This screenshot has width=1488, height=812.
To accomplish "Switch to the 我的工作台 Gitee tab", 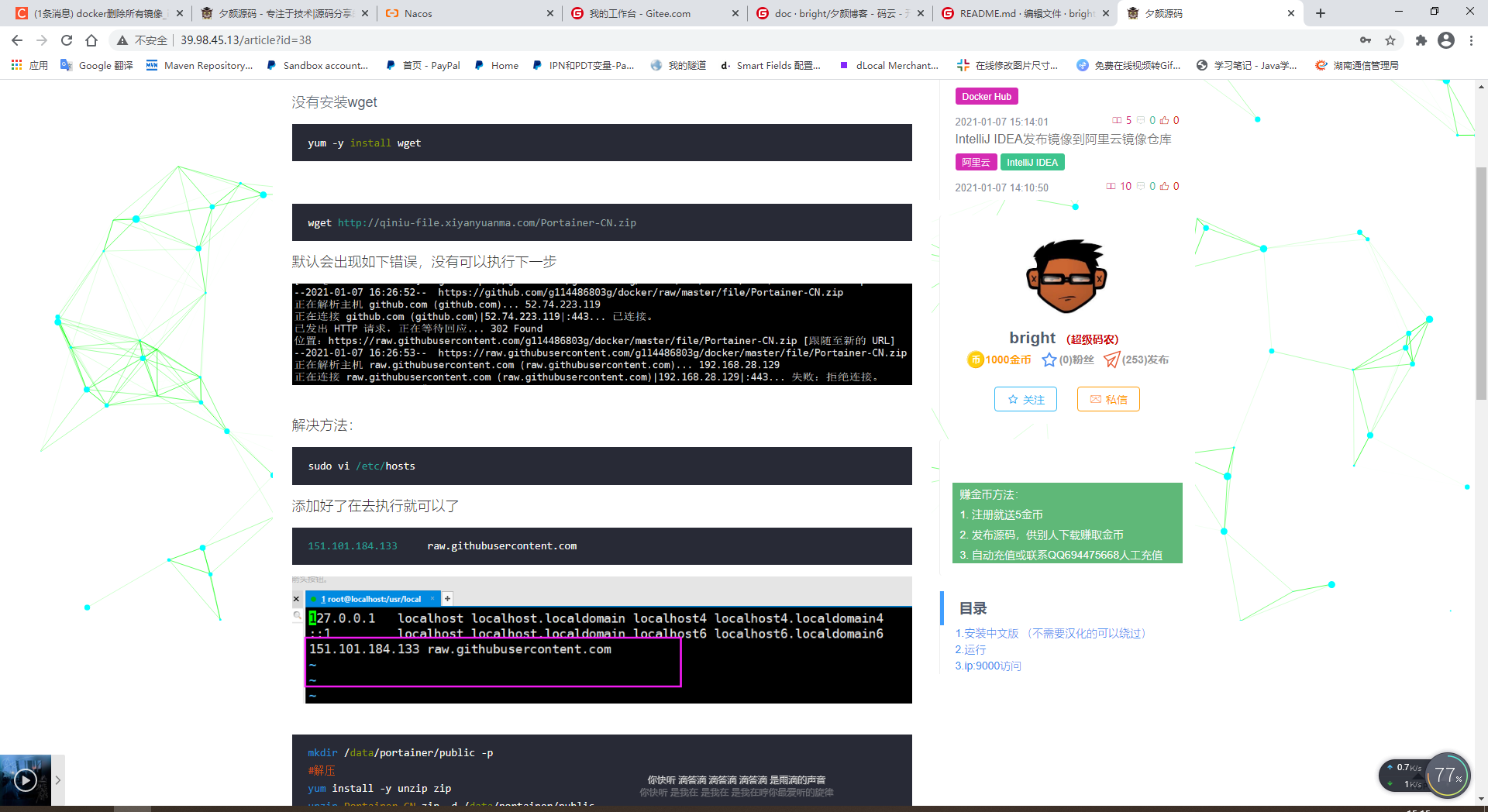I will click(x=653, y=13).
